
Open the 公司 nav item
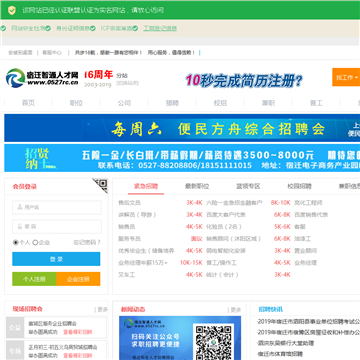124,103
